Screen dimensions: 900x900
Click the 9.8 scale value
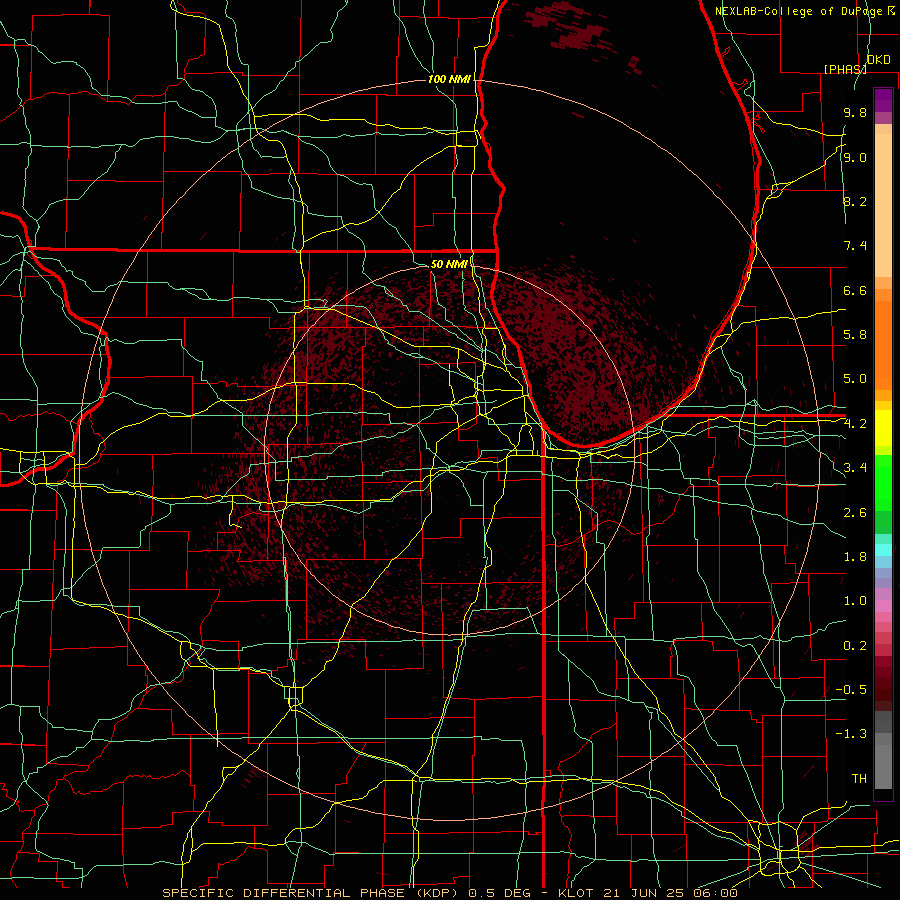pos(855,112)
